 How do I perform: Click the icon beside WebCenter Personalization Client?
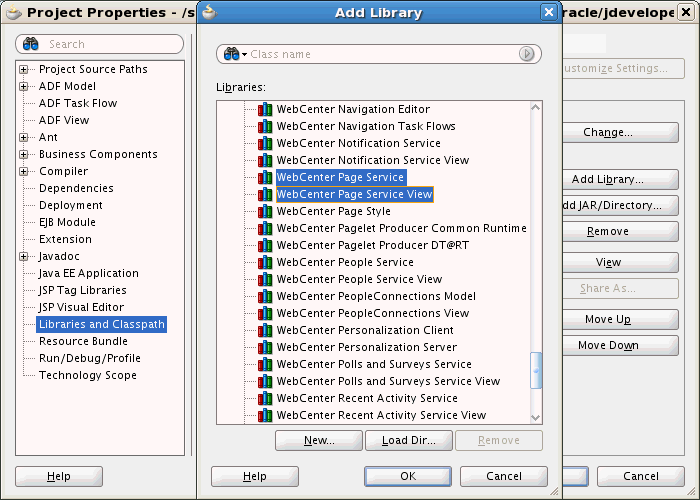(x=265, y=329)
